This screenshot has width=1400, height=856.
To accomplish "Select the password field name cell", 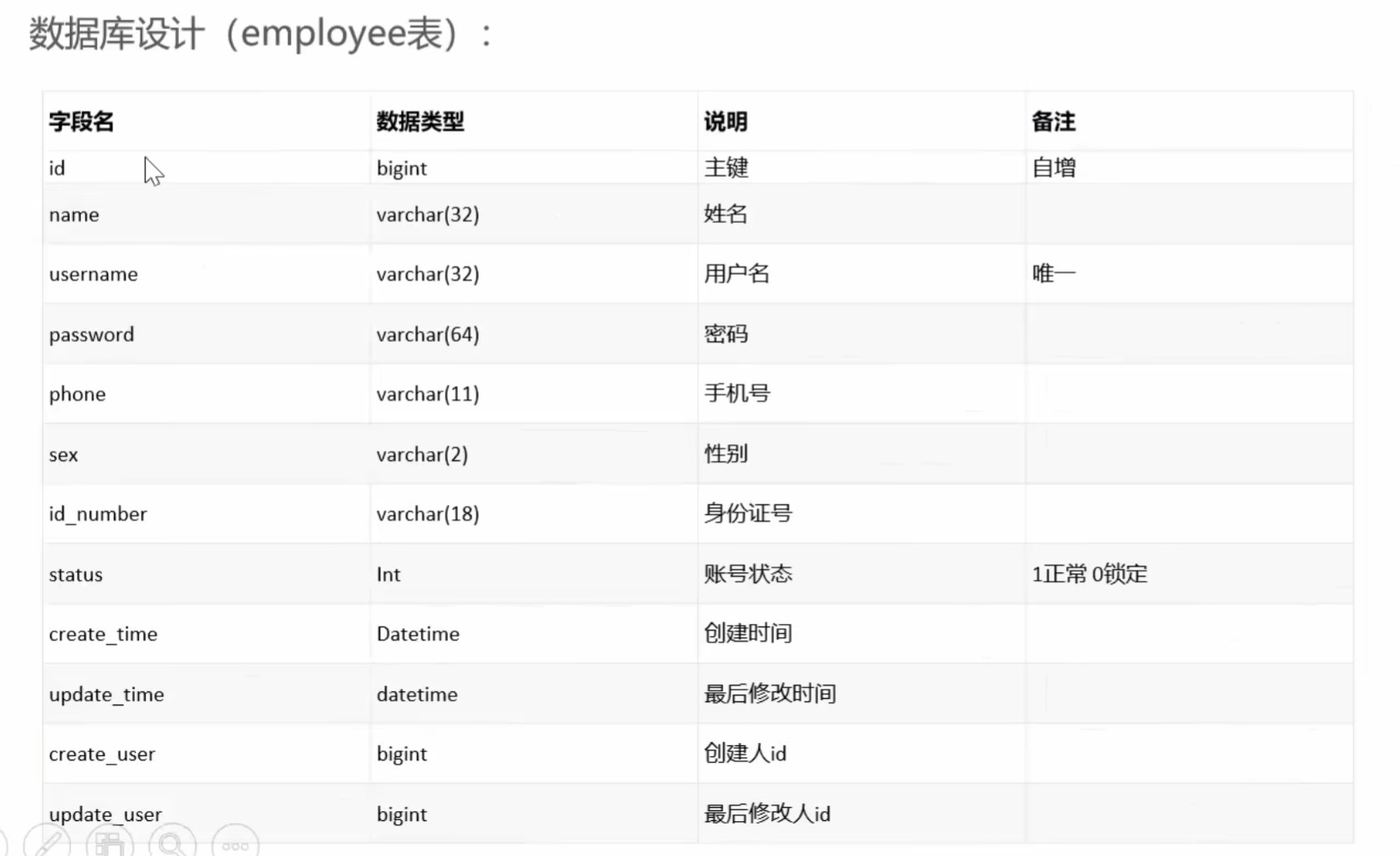I will point(92,334).
